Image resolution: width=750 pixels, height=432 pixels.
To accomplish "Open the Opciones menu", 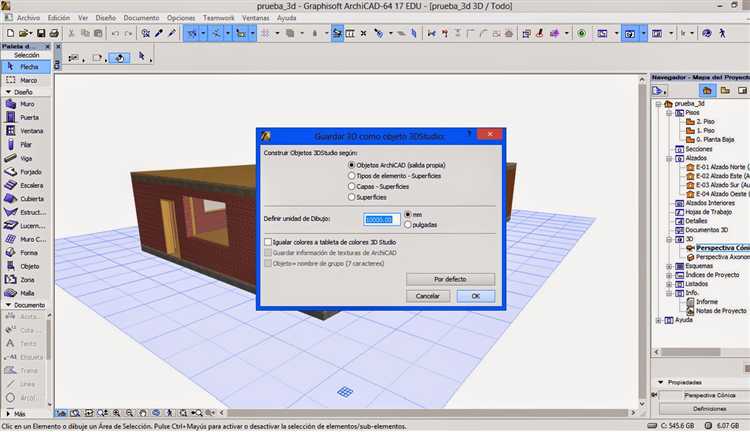I will [x=181, y=18].
